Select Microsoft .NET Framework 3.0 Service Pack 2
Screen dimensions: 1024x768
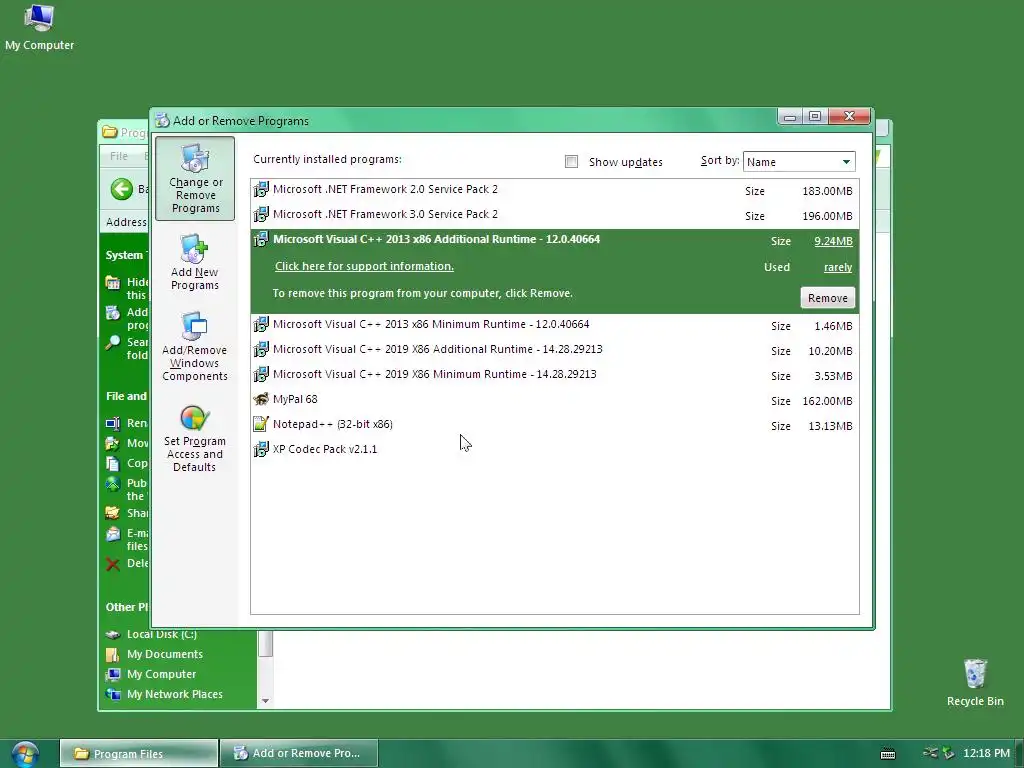coord(554,215)
